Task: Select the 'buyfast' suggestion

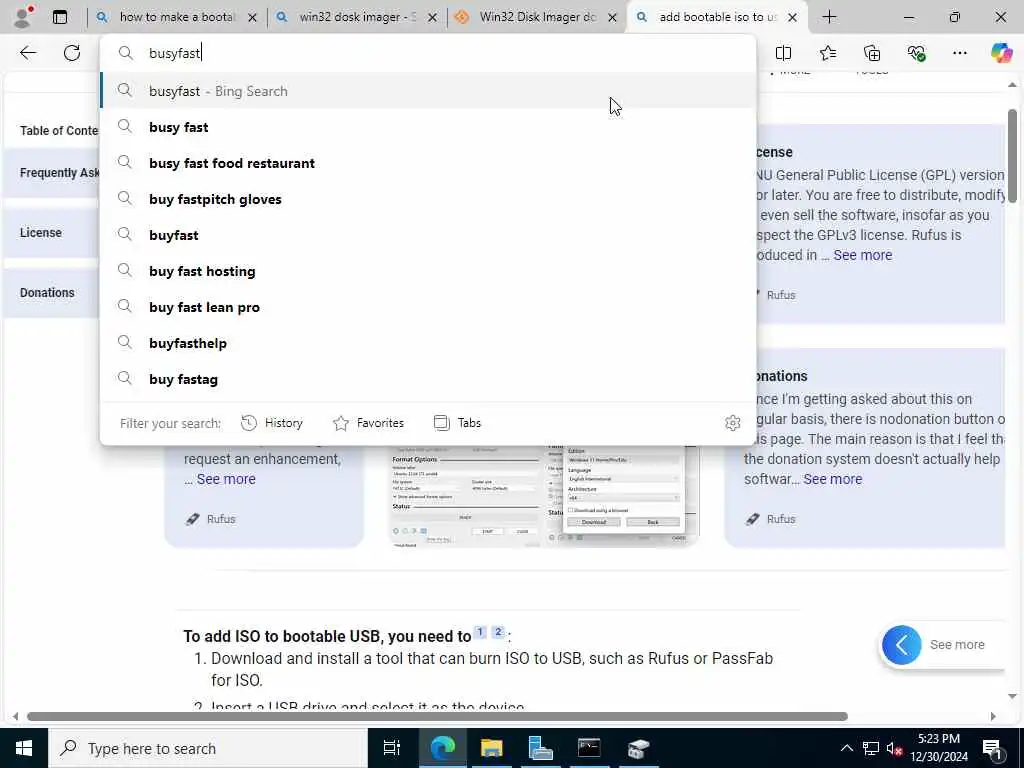Action: [x=428, y=234]
